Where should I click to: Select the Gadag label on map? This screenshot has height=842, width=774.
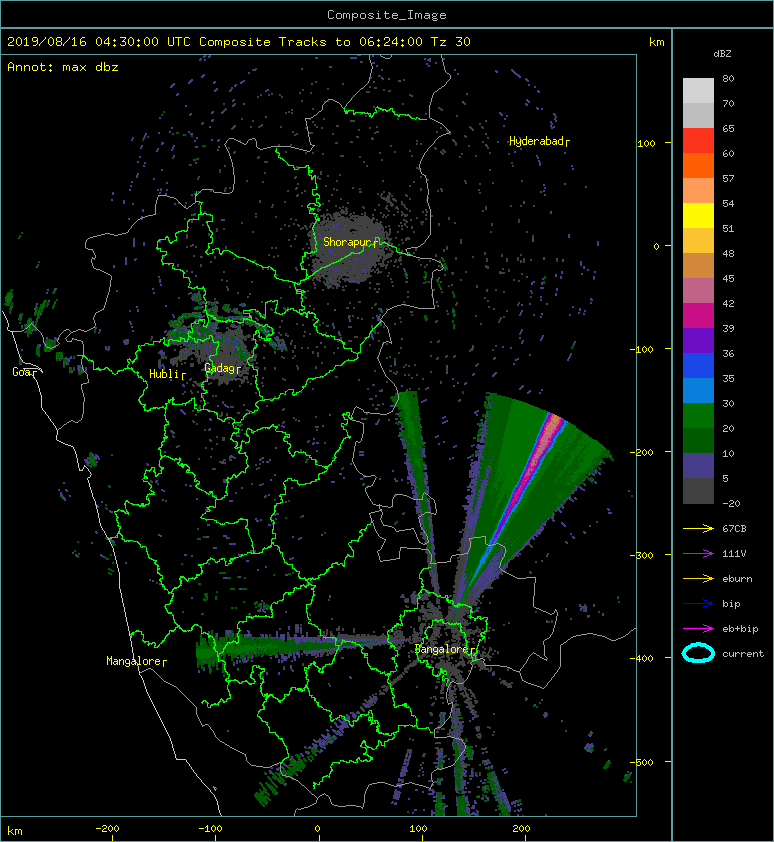[220, 368]
